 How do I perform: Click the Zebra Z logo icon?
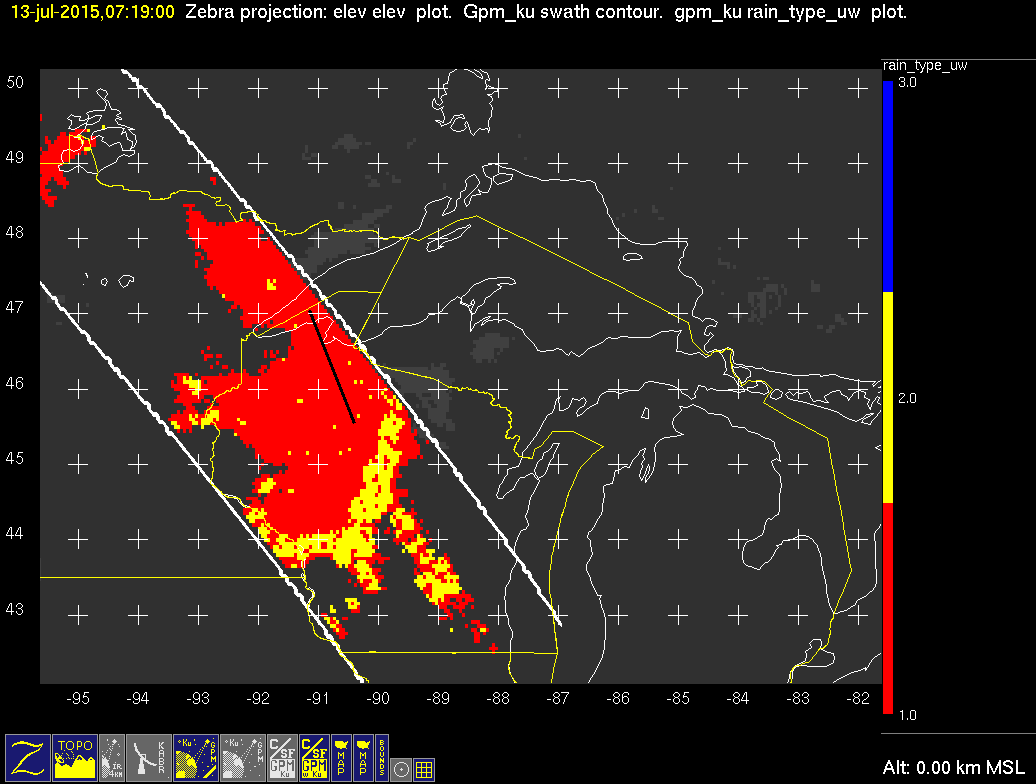[28, 757]
